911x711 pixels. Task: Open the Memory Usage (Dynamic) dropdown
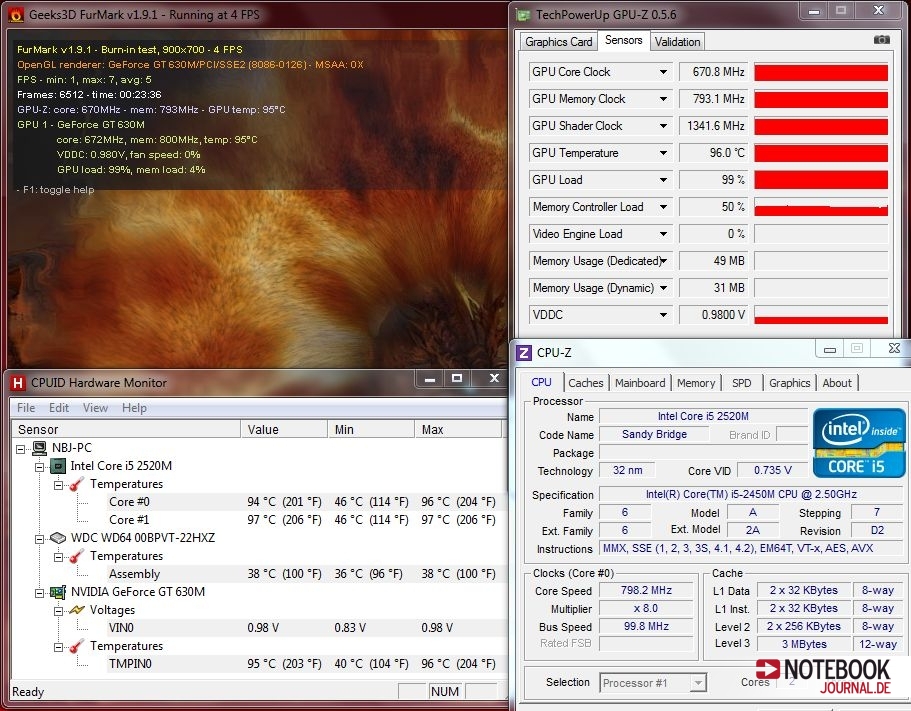663,288
